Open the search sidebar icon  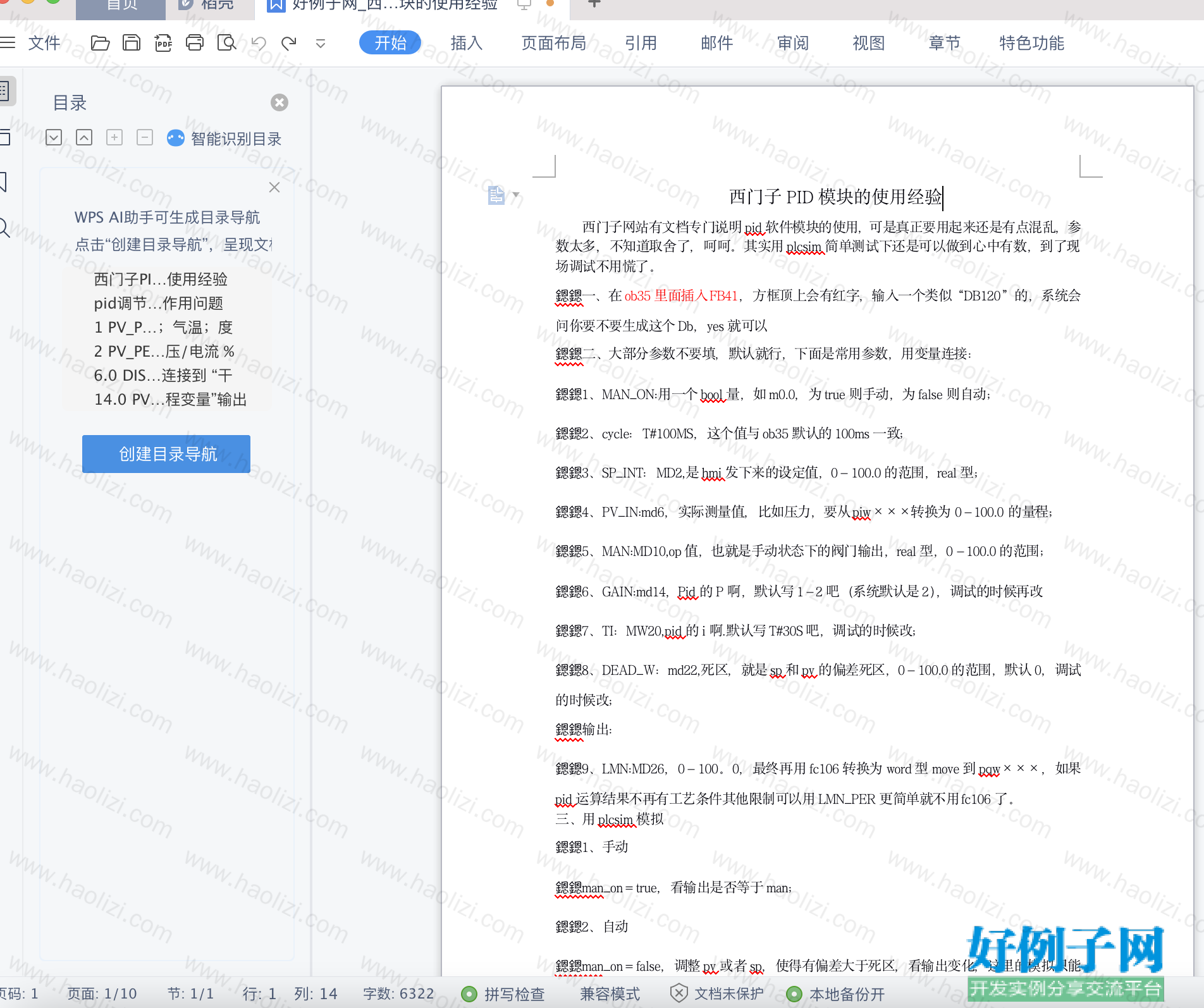click(4, 228)
